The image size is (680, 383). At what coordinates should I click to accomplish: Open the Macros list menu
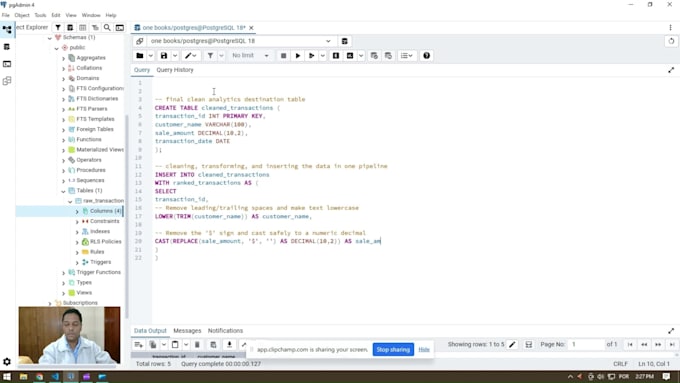[x=406, y=56]
